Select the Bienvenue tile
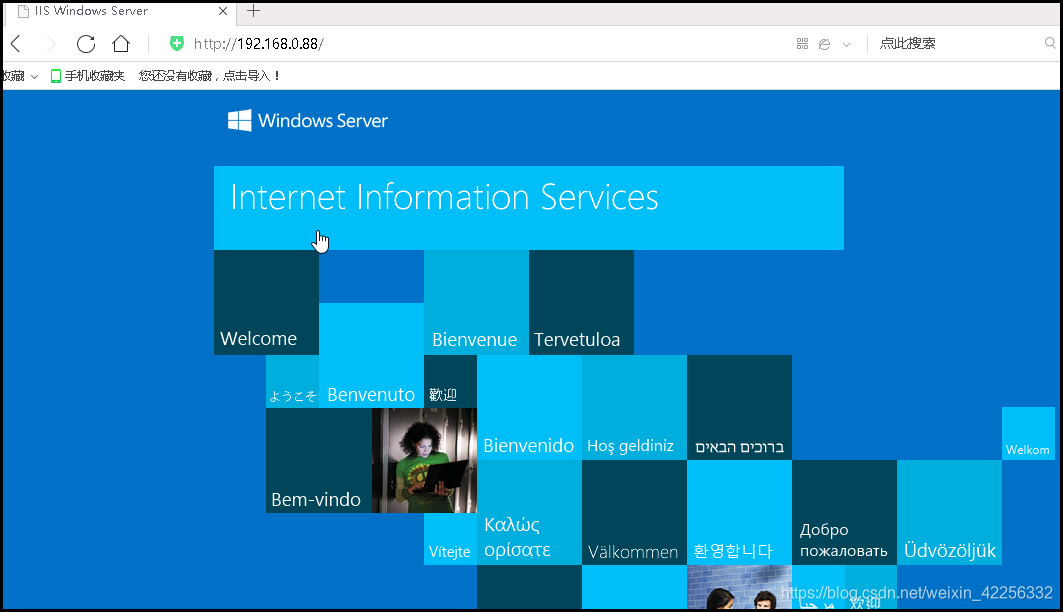The width and height of the screenshot is (1063, 612). tap(477, 302)
